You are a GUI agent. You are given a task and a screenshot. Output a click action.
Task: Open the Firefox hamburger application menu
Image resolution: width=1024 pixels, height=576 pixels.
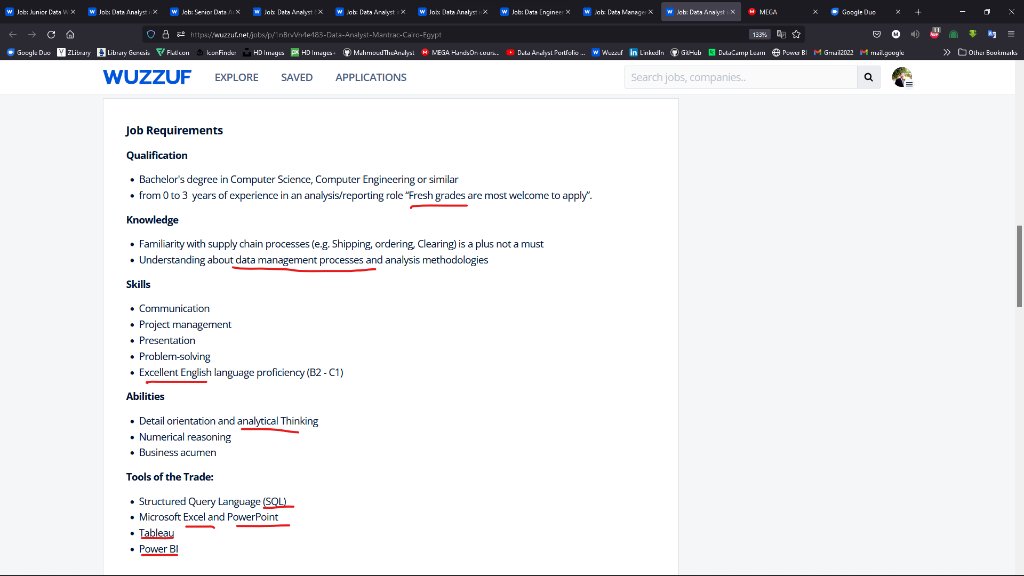click(x=1011, y=34)
